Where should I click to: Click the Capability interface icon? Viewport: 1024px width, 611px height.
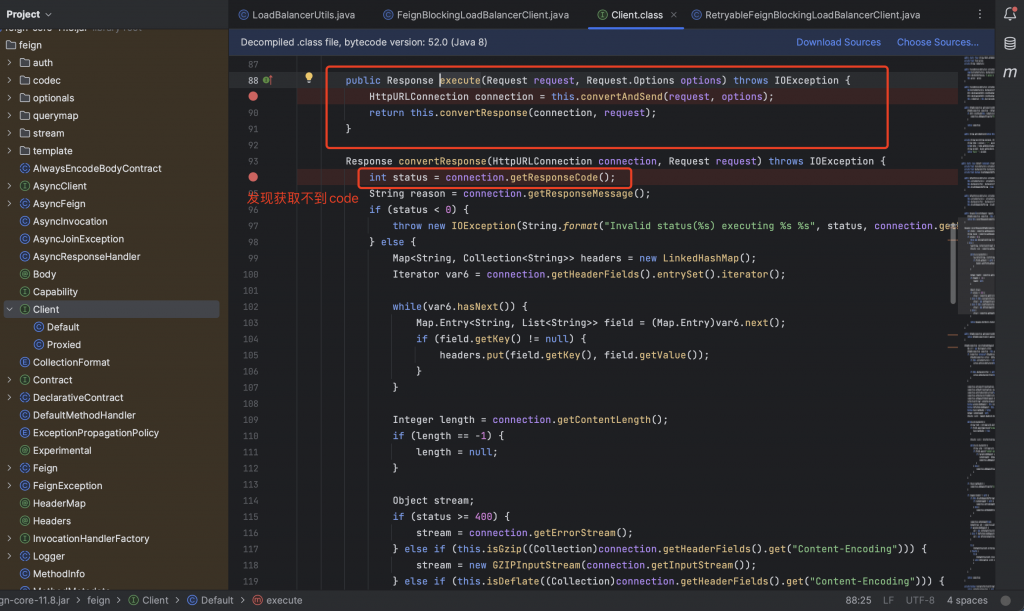[25, 292]
